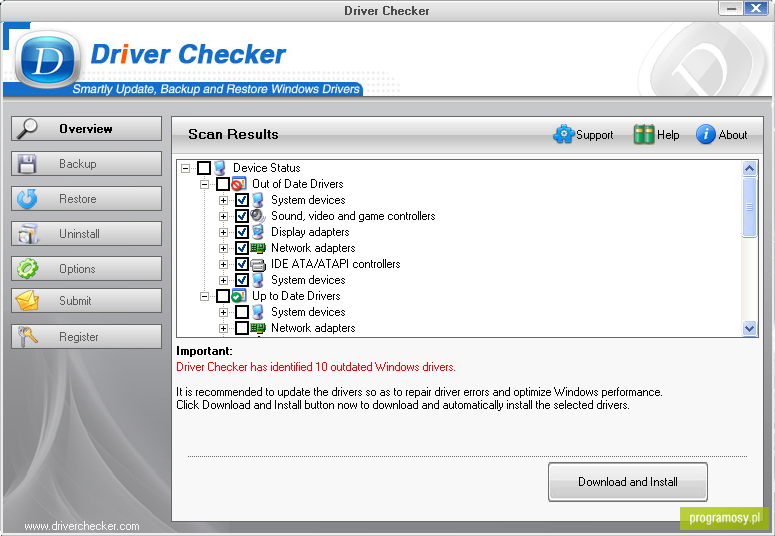Click the Register keys icon
Screen dimensions: 775x536
[x=28, y=336]
